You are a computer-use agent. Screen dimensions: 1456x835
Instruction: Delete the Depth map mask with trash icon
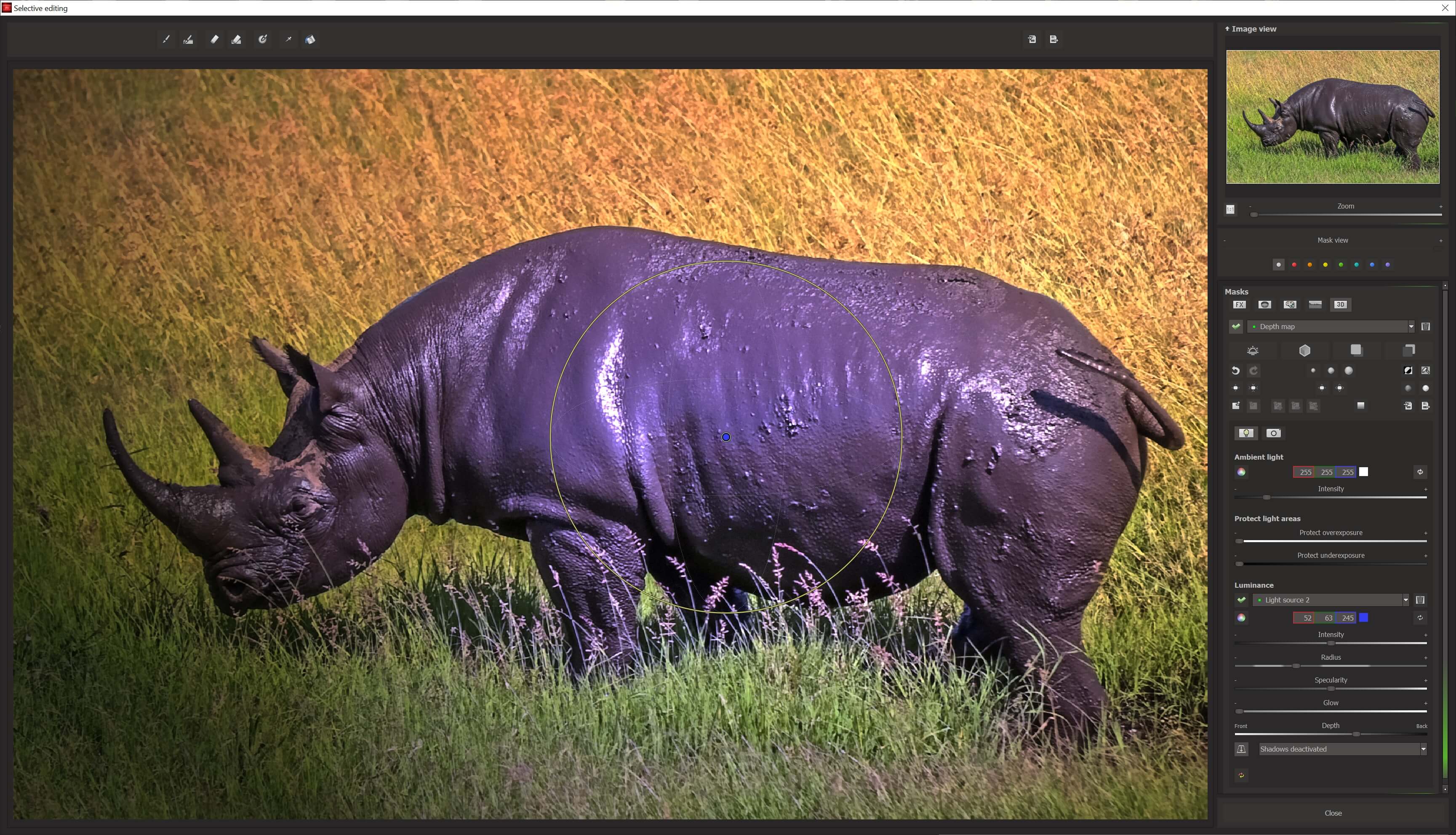pos(1426,327)
